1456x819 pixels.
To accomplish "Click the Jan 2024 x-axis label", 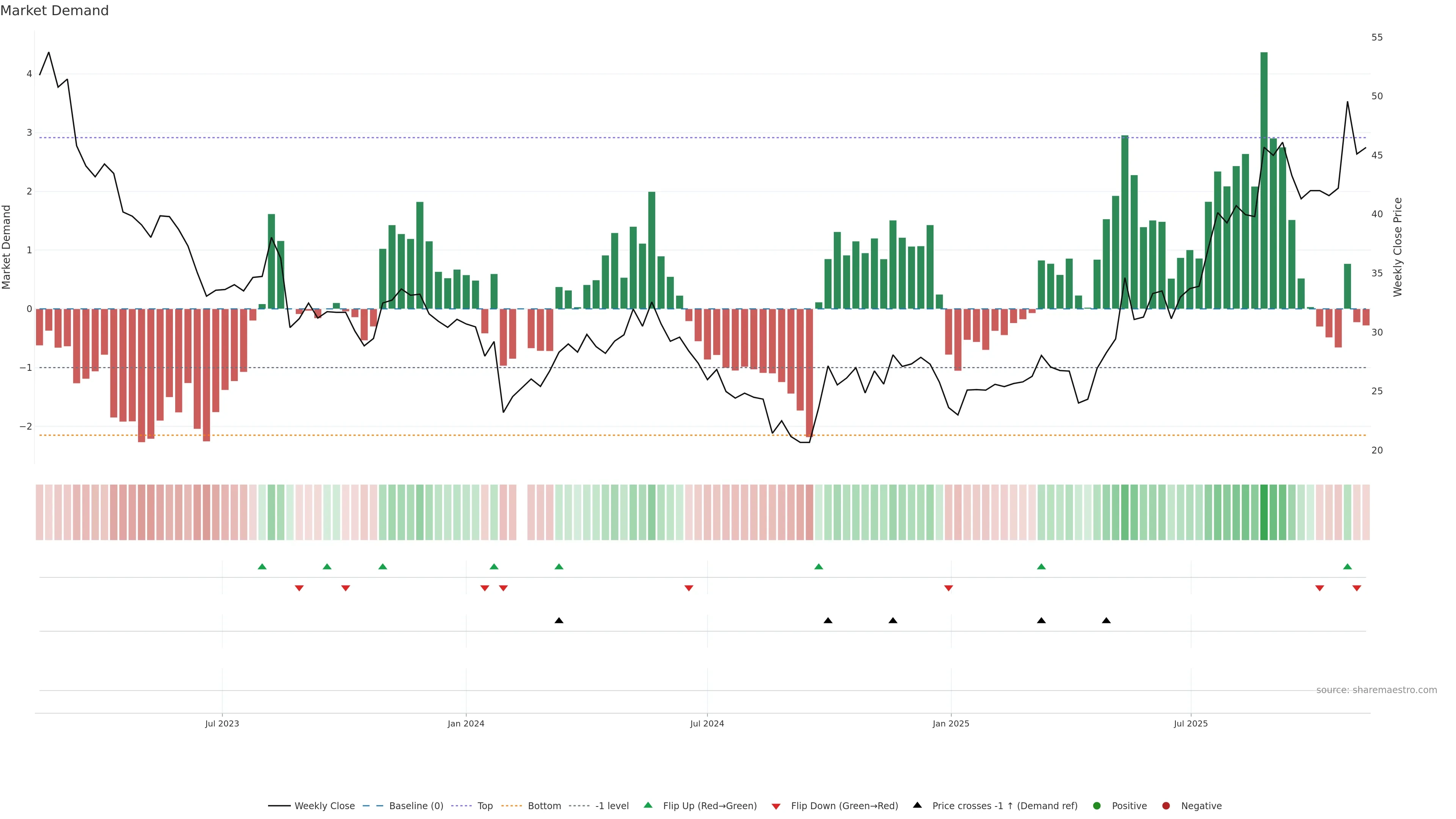I will click(x=466, y=723).
